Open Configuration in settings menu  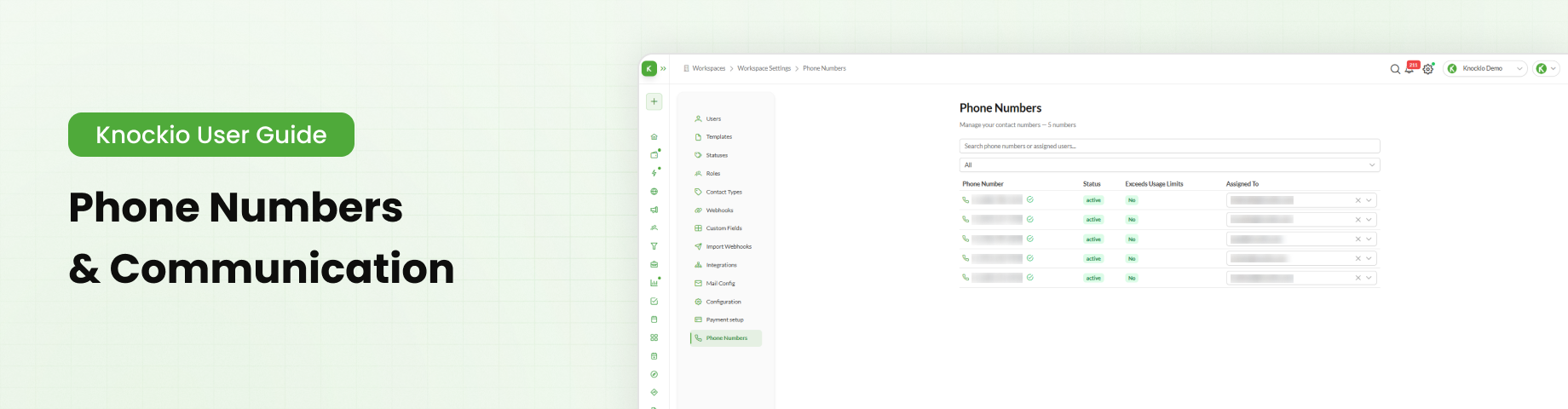(726, 302)
